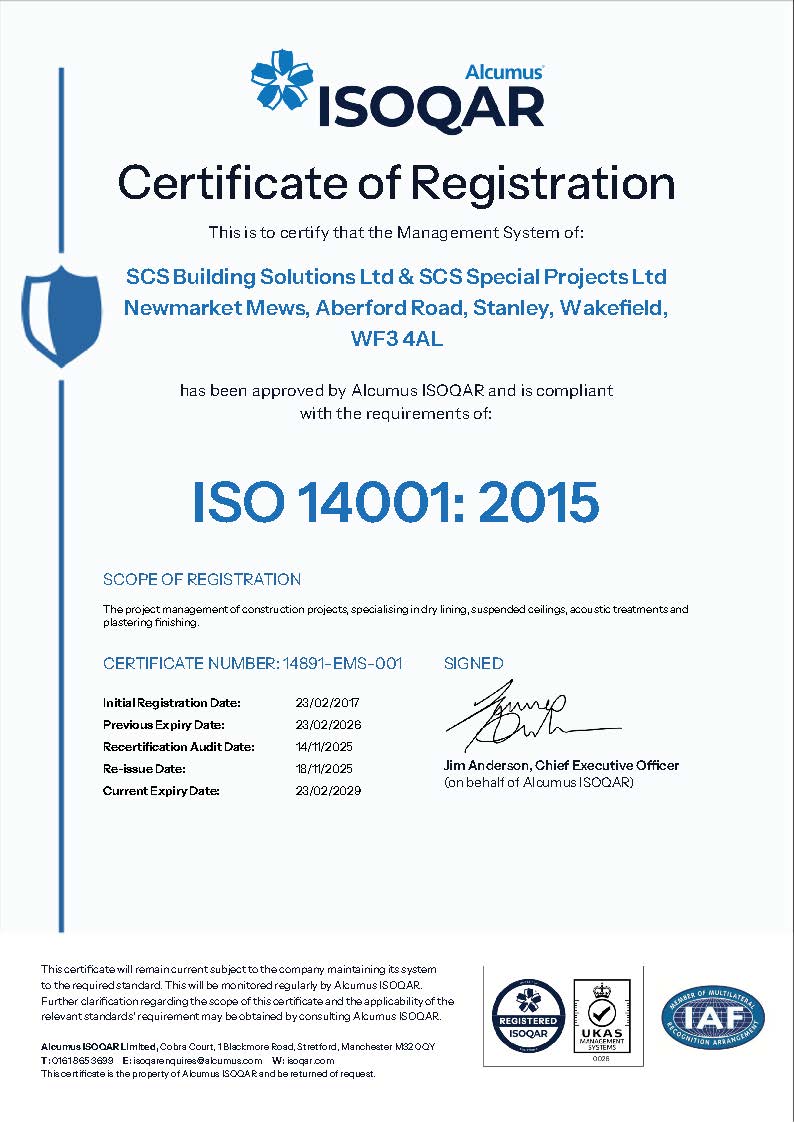This screenshot has height=1123, width=794.
Task: Click the Certificate of Registration title
Action: [396, 184]
